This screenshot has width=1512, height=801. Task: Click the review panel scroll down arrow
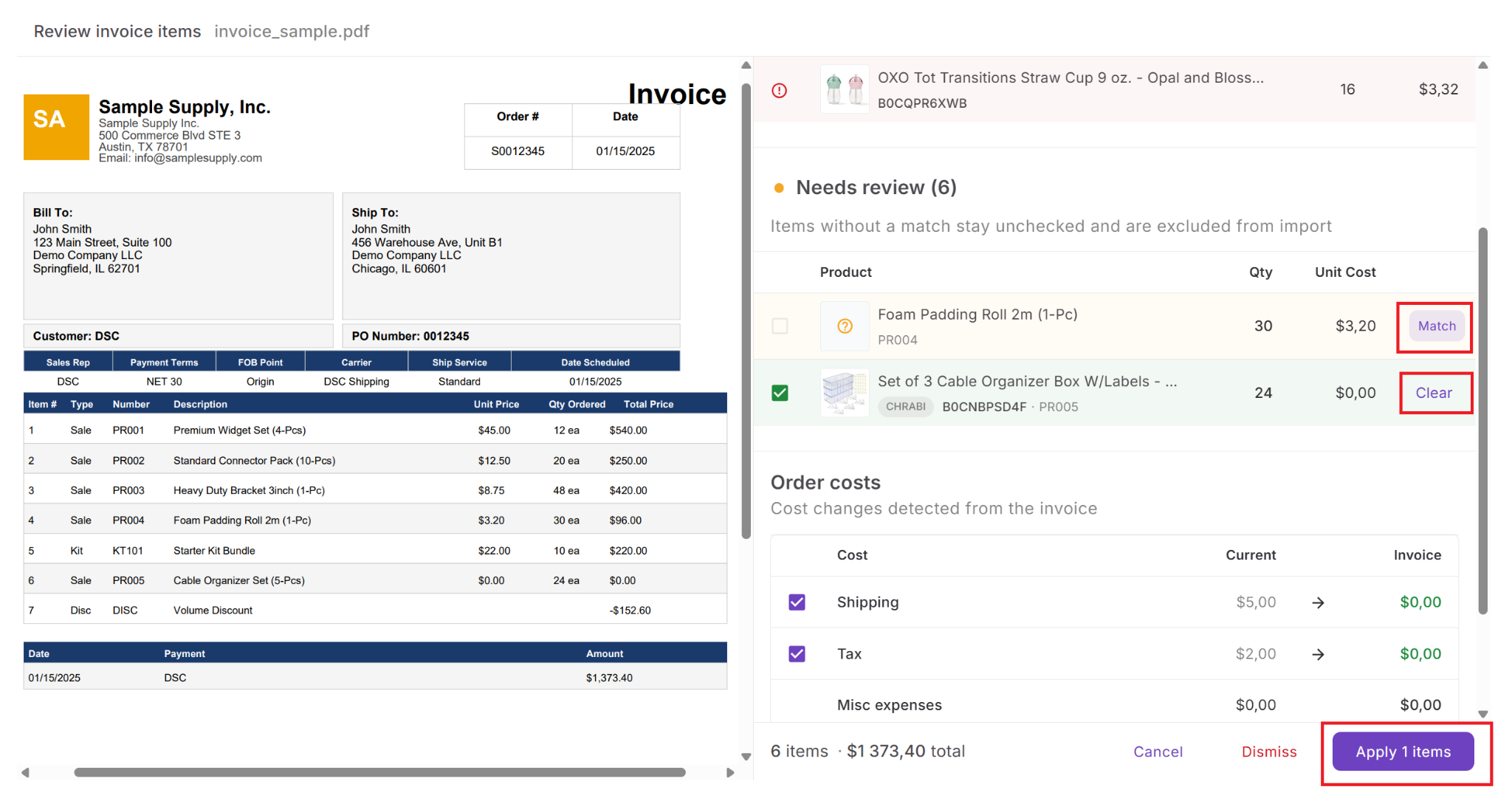coord(1482,714)
